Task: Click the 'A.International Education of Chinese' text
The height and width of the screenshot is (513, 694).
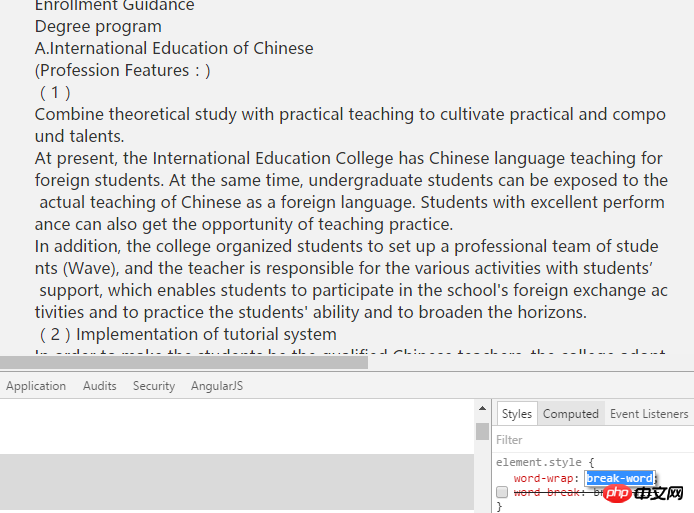Action: click(x=174, y=48)
